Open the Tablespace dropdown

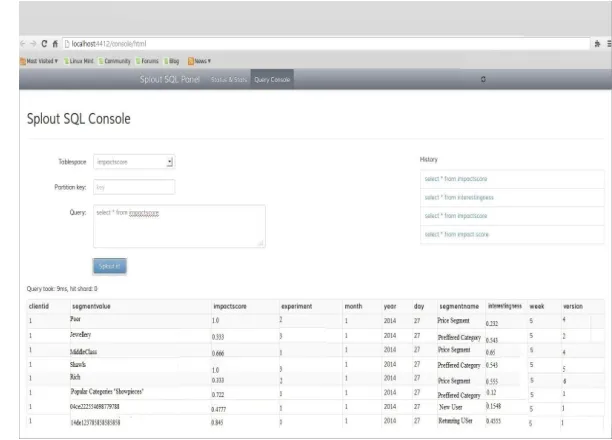pyautogui.click(x=134, y=162)
